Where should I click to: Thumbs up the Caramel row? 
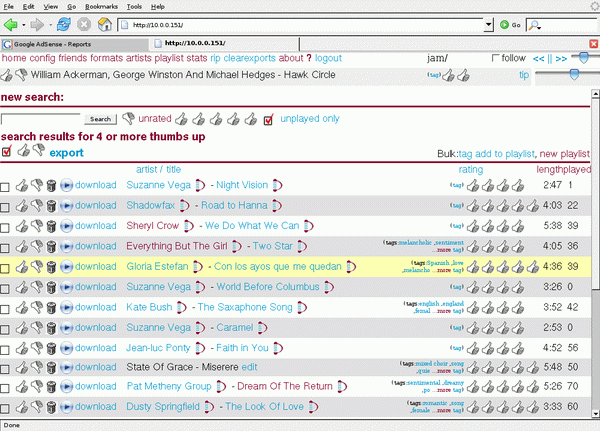pyautogui.click(x=22, y=328)
